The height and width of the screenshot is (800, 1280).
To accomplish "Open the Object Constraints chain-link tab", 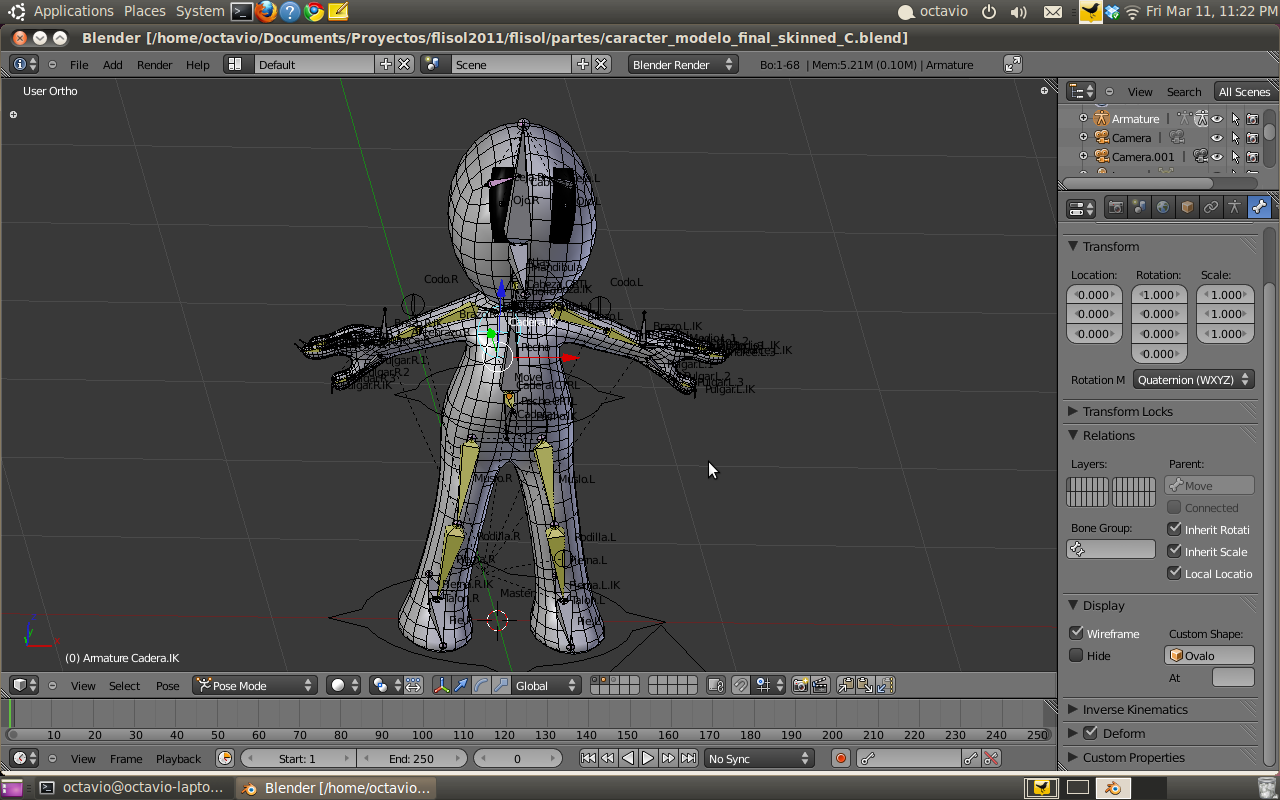I will tap(1211, 208).
